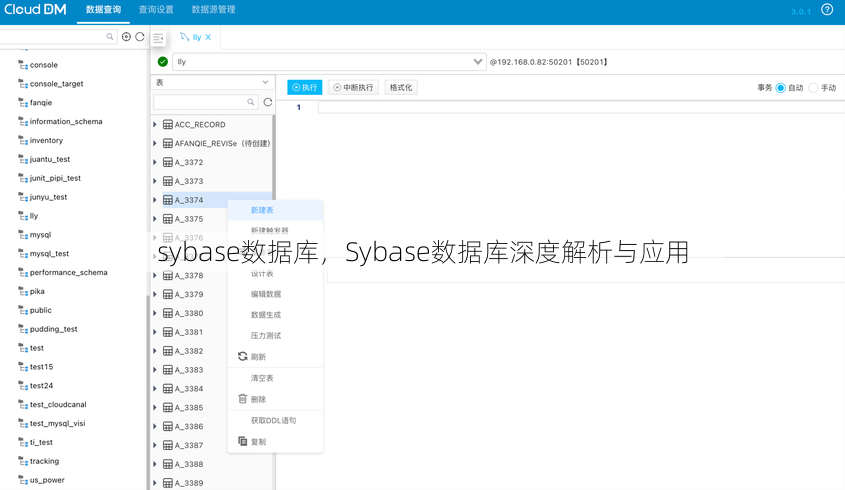Image resolution: width=845 pixels, height=490 pixels.
Task: Collapse the sidebar with the panel toggle icon
Action: point(158,38)
